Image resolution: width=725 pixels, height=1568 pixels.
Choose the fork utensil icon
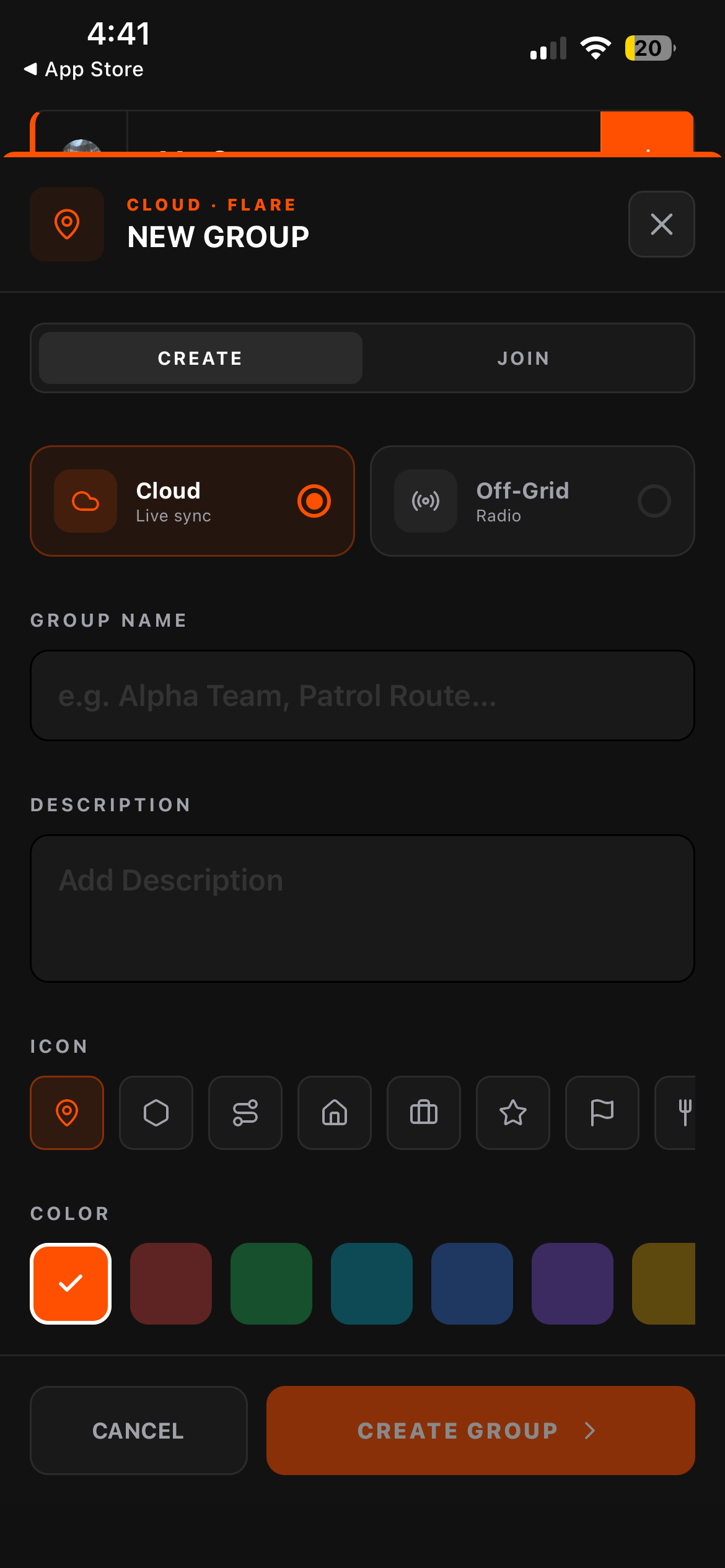[677, 1113]
